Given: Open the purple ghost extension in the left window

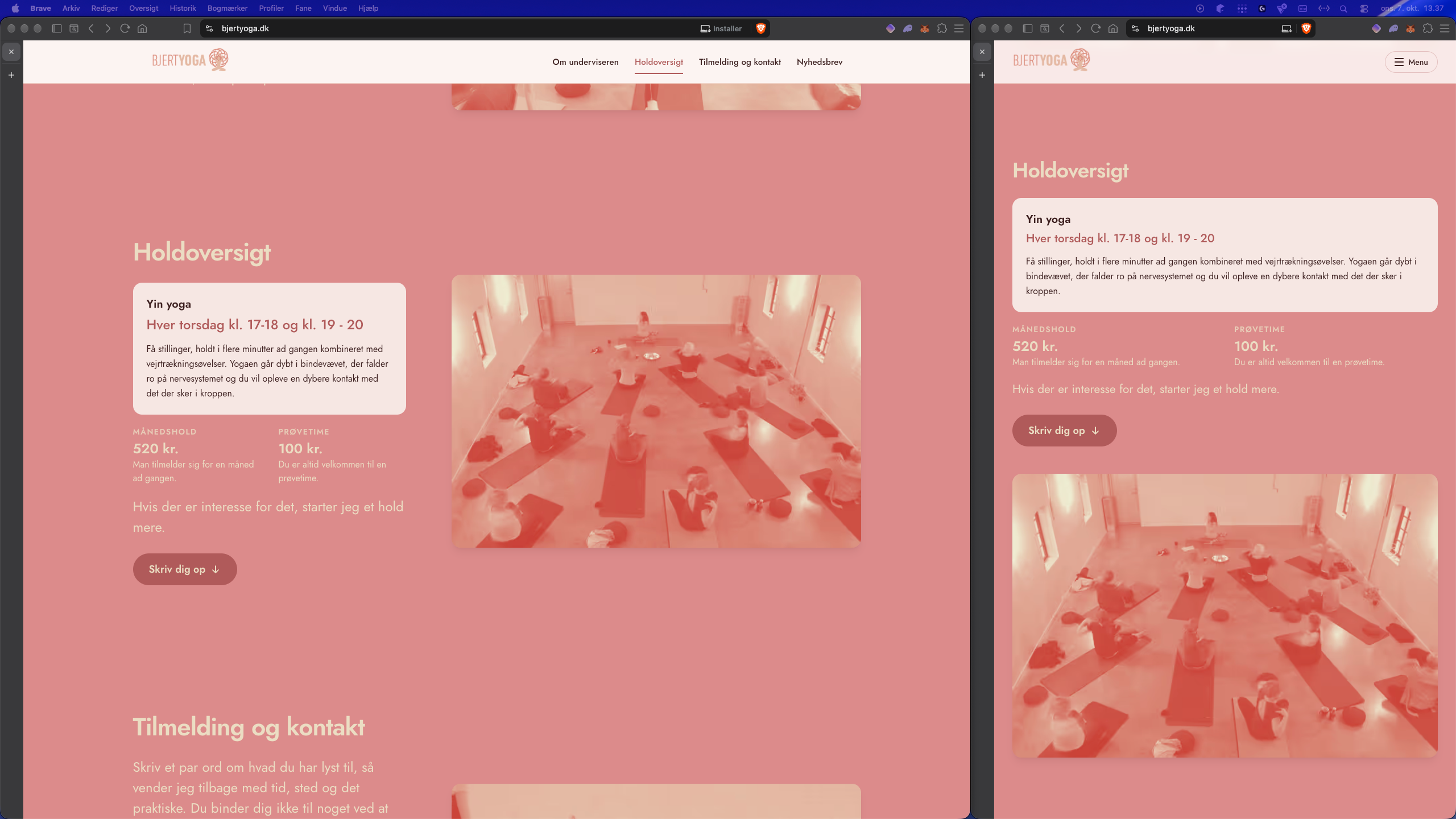Looking at the screenshot, I should (x=908, y=28).
